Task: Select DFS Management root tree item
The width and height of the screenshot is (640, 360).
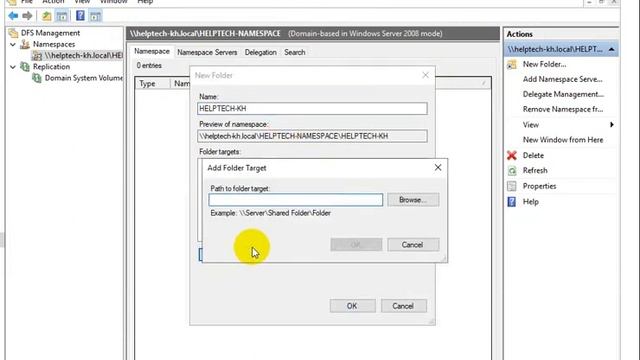Action: tap(50, 33)
